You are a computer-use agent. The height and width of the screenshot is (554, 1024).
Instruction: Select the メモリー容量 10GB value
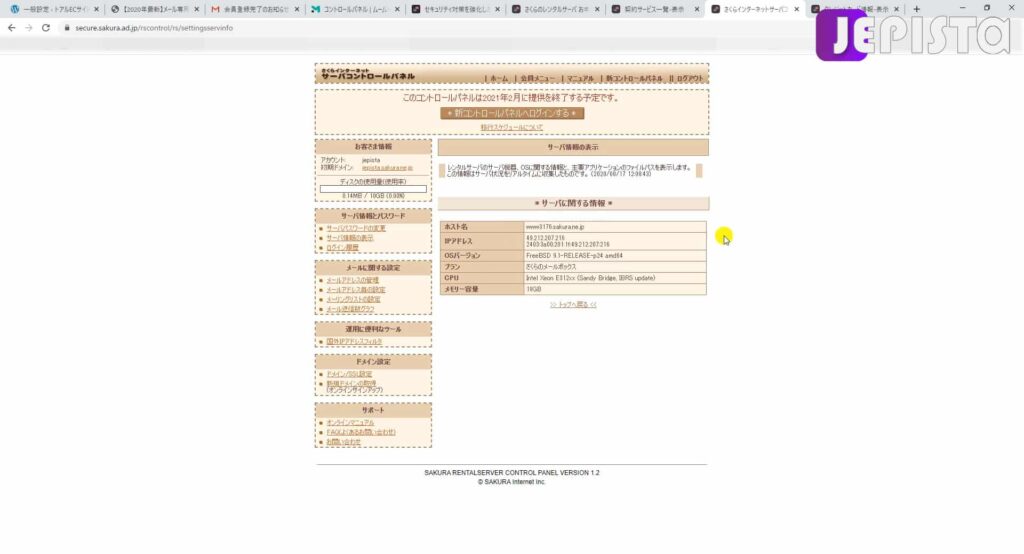[534, 289]
